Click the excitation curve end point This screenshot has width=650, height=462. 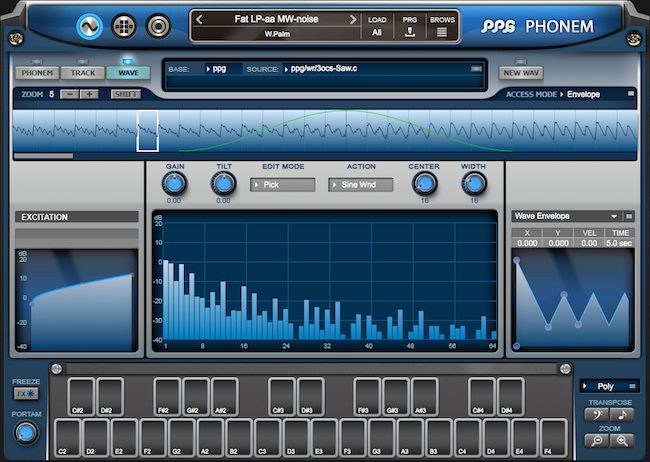[x=133, y=275]
